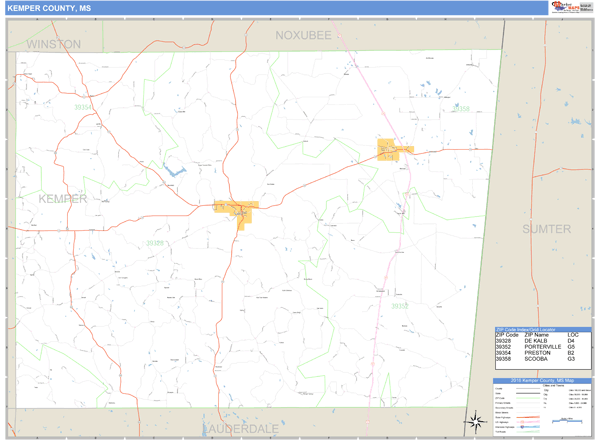This screenshot has height=440, width=600.
Task: Click the Interstate Highways shield in the legend
Action: pos(522,427)
